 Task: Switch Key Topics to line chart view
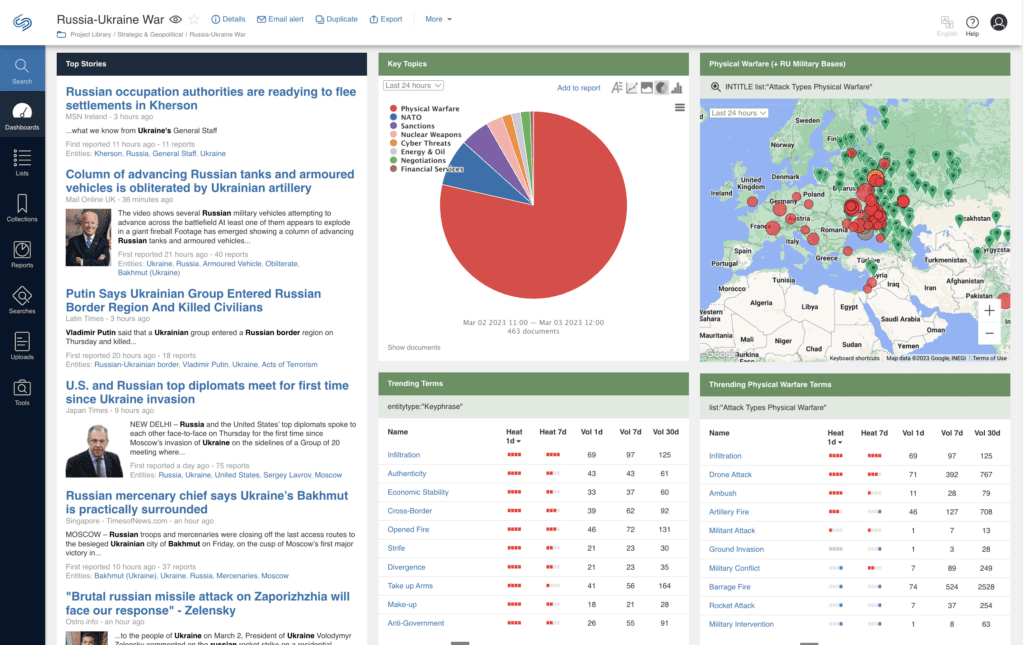point(632,87)
